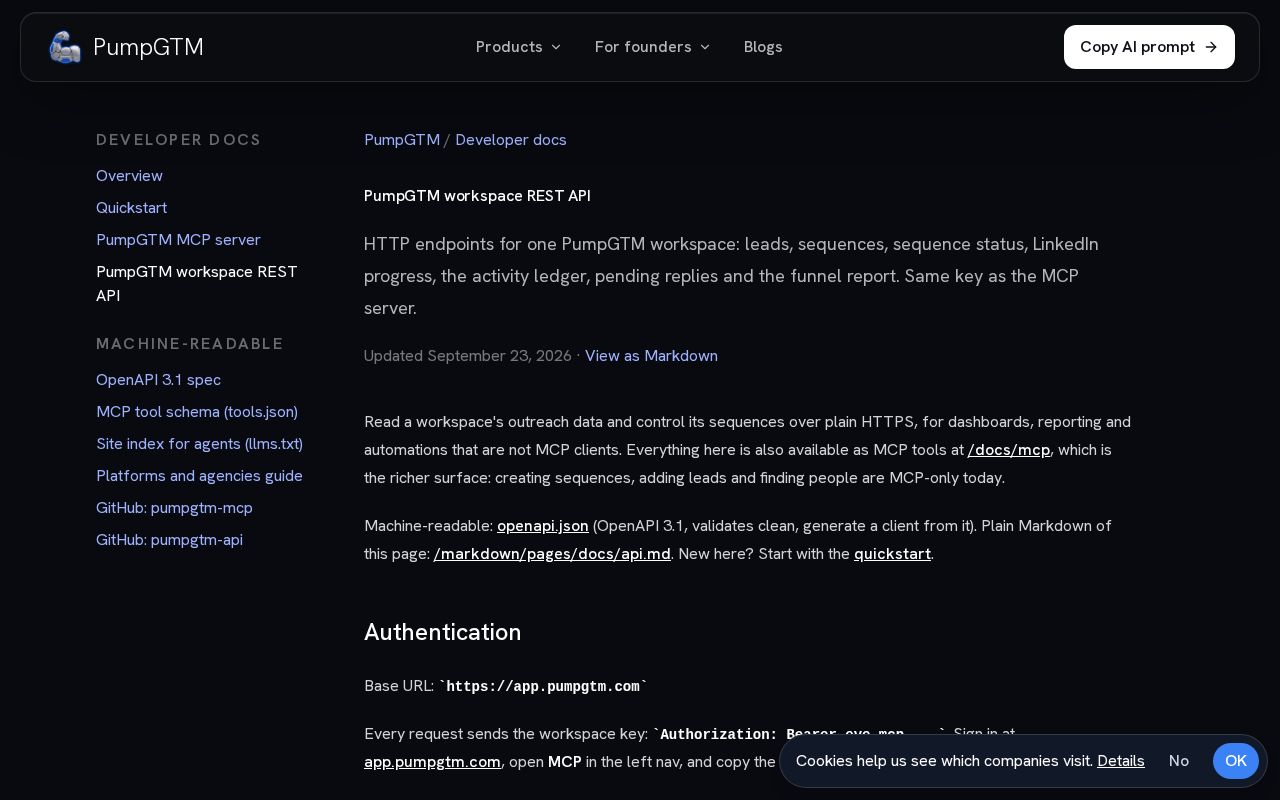
Task: Open cookie Details link
Action: click(1121, 761)
